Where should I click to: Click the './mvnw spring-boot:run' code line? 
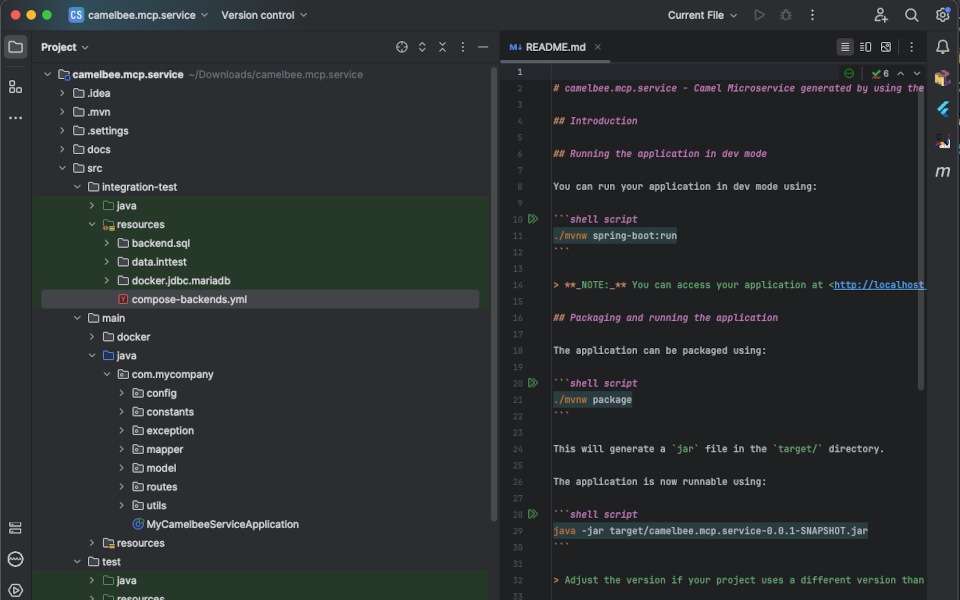(x=615, y=236)
